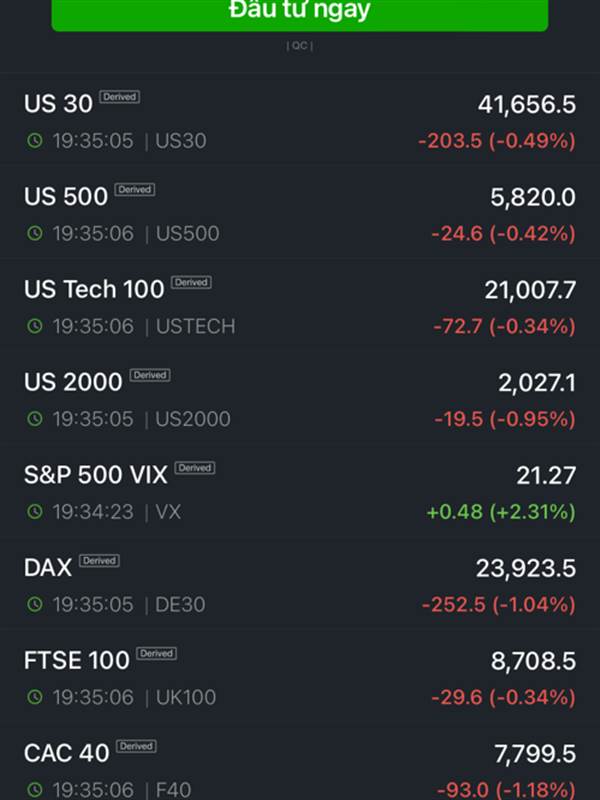
Task: Click the clock icon in DAX row
Action: tap(35, 605)
